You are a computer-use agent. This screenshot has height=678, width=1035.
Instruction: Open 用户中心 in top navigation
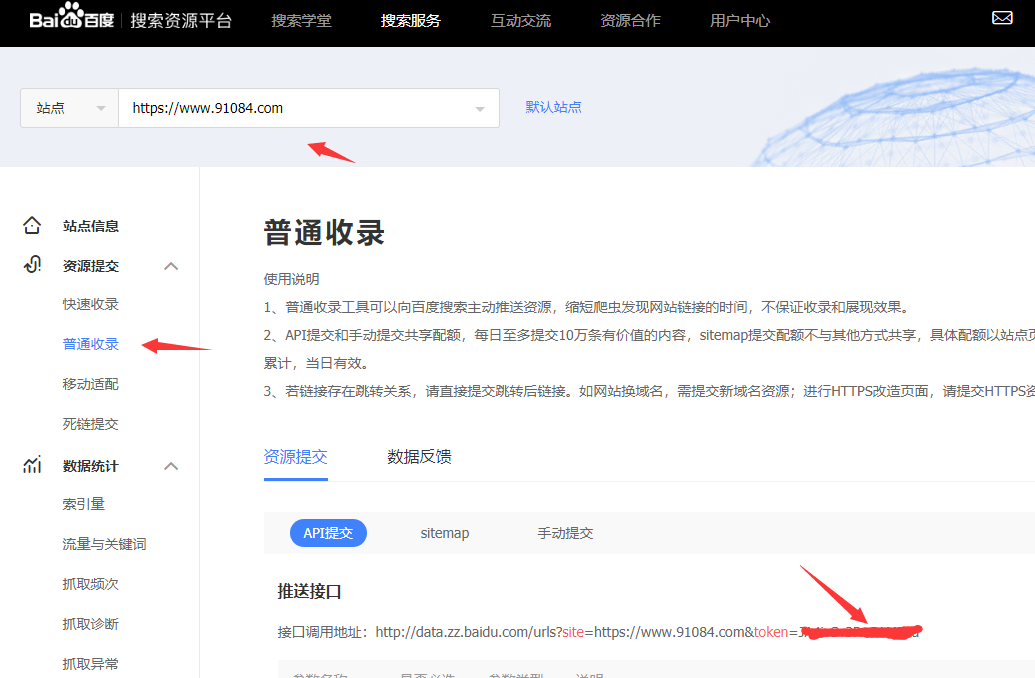coord(740,20)
